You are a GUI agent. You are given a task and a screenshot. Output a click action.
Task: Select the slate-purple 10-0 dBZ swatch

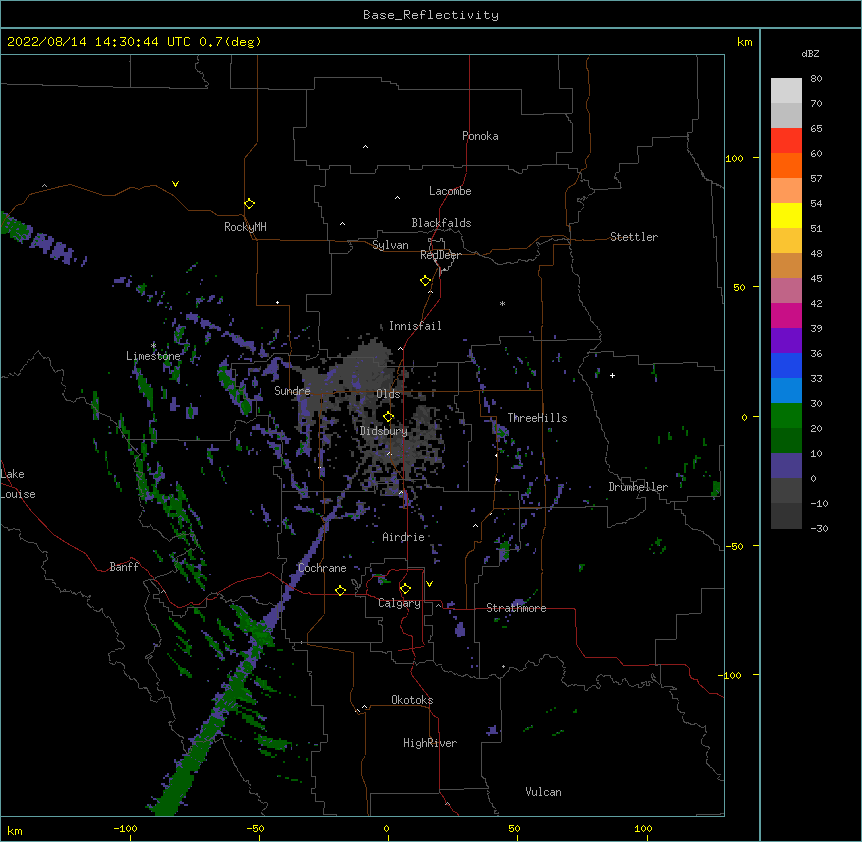coord(786,466)
